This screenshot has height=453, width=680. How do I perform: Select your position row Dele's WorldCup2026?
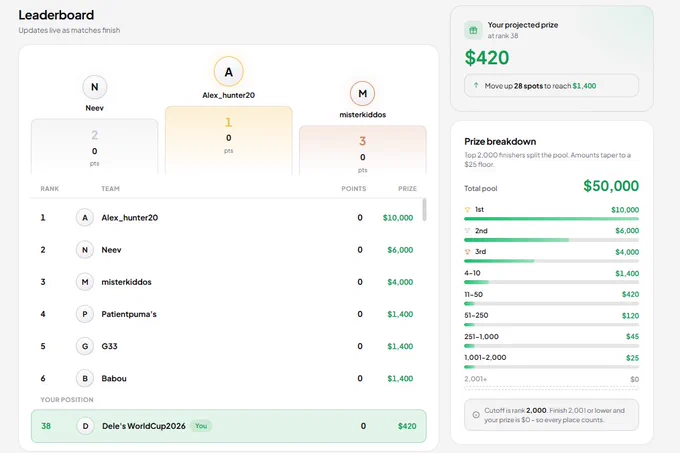[229, 426]
